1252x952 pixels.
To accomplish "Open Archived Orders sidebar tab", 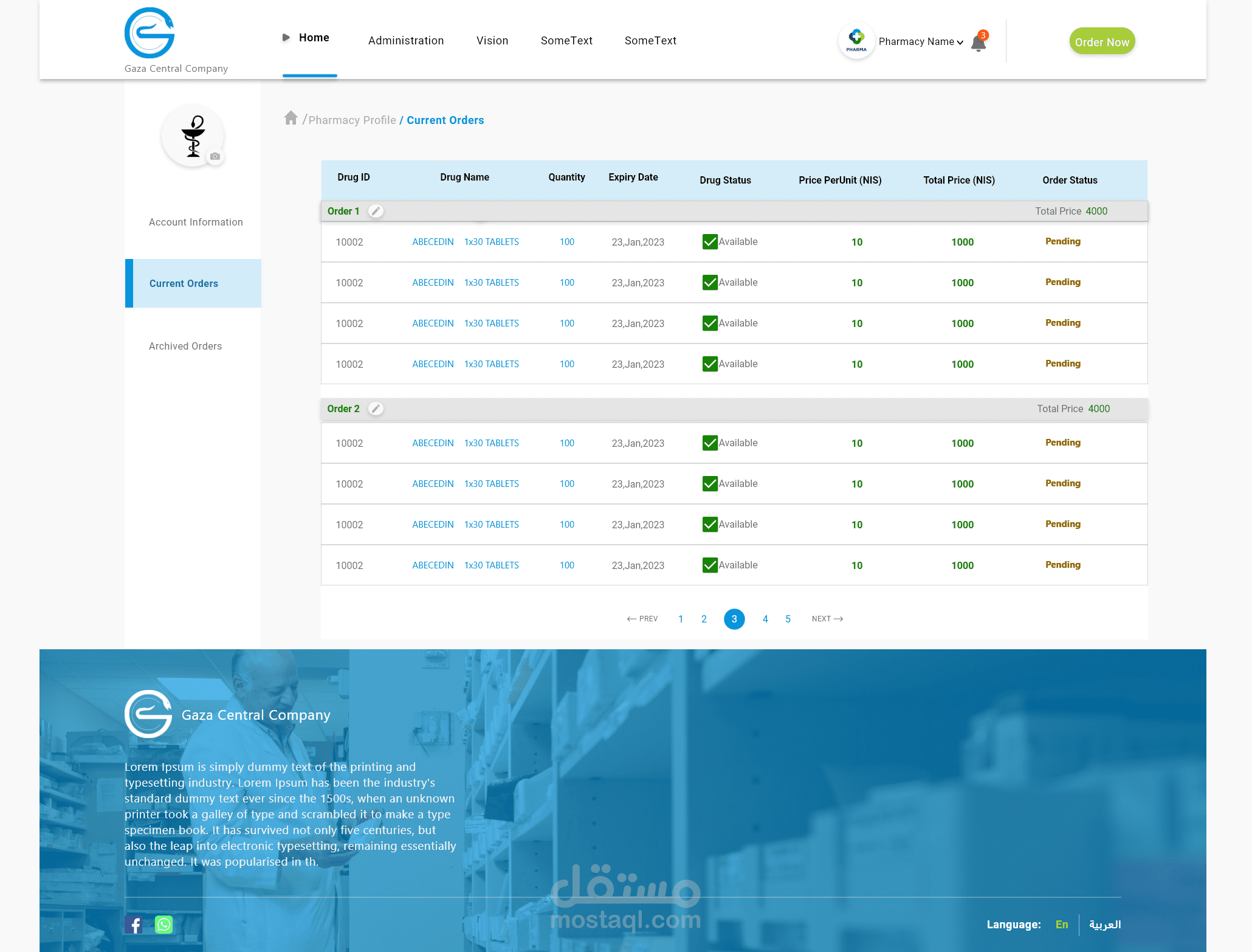I will [x=185, y=346].
